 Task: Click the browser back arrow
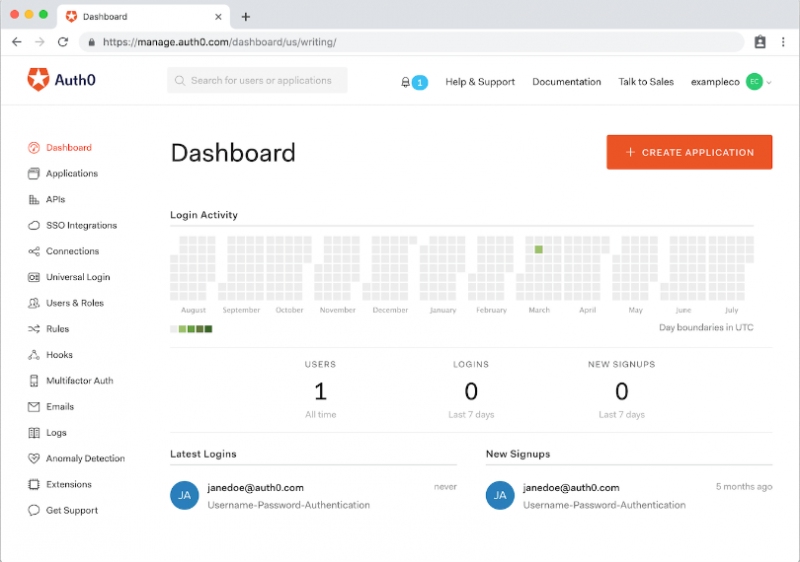pos(17,42)
